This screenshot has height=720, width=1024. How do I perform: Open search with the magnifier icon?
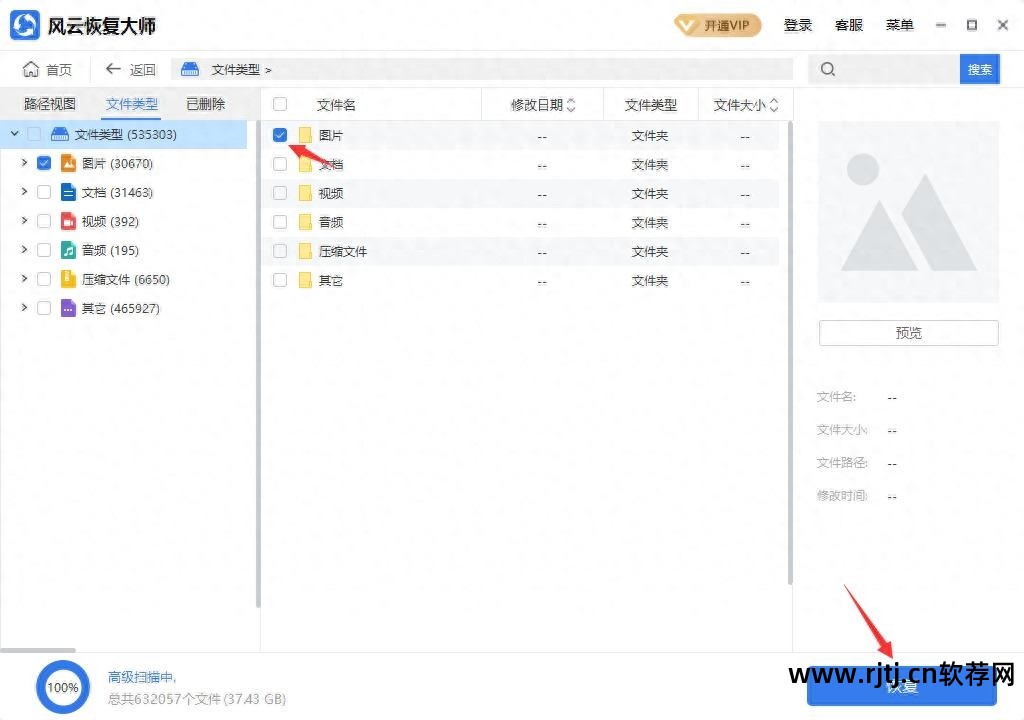(x=826, y=69)
